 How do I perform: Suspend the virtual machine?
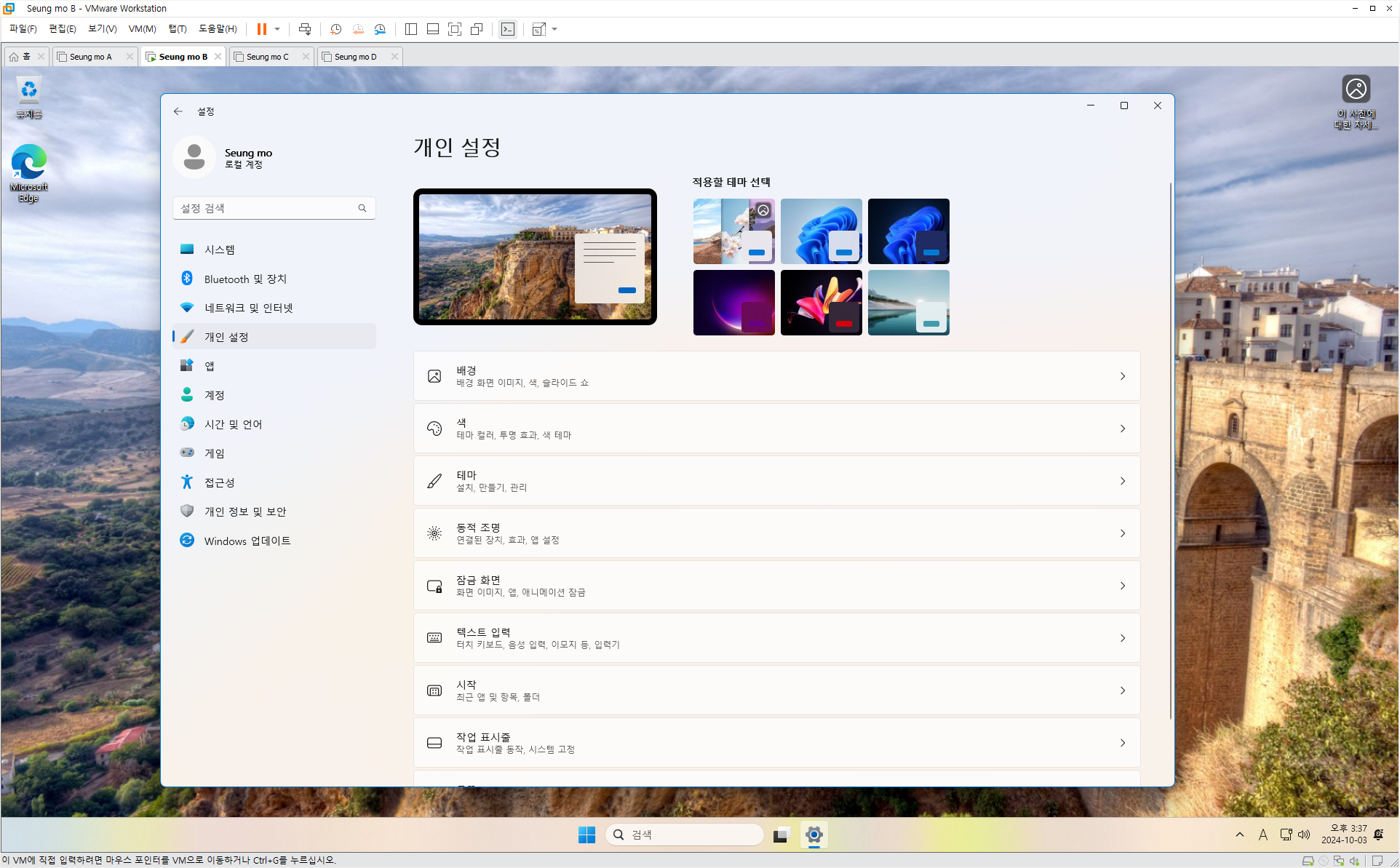(x=260, y=29)
